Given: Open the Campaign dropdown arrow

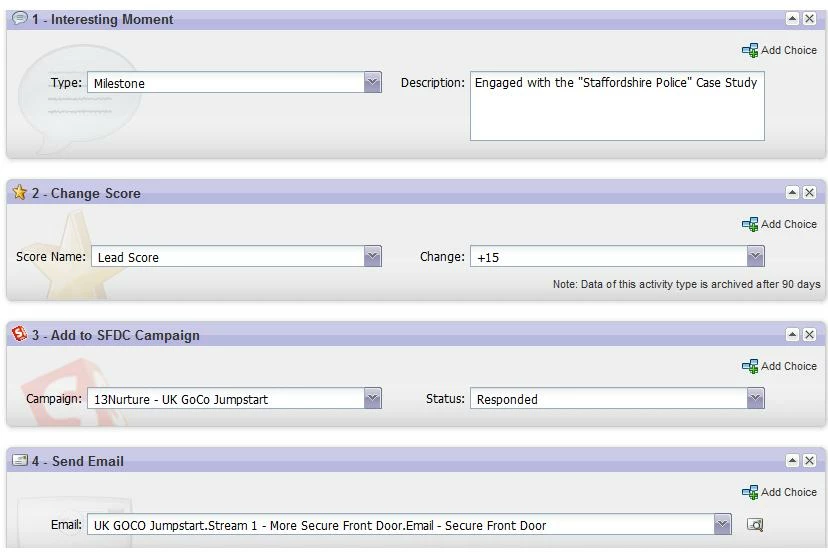Looking at the screenshot, I should (x=372, y=399).
